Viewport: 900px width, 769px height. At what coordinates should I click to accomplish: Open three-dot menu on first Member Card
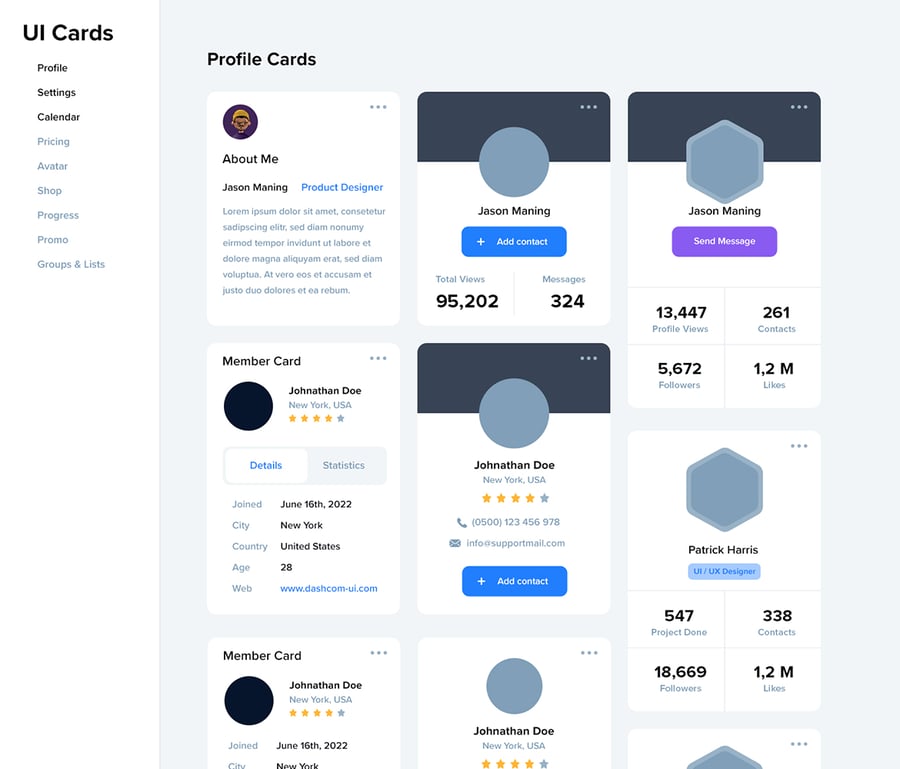378,358
